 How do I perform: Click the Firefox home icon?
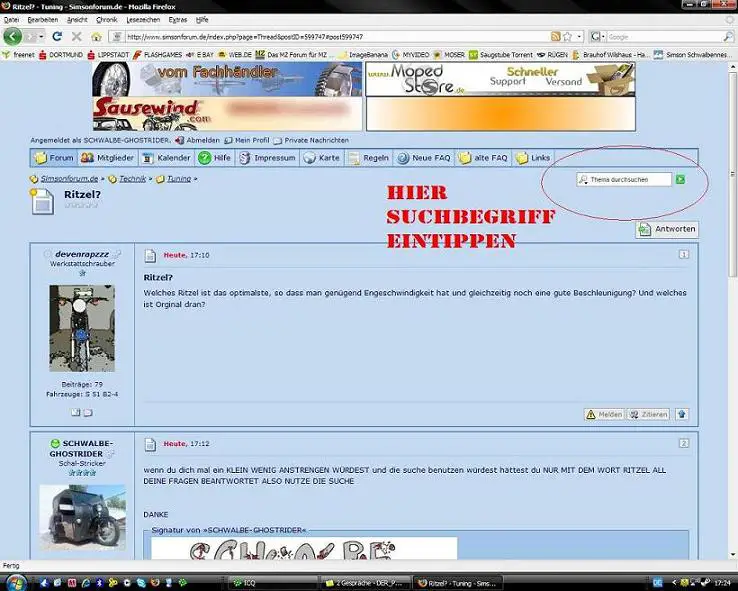(x=96, y=36)
